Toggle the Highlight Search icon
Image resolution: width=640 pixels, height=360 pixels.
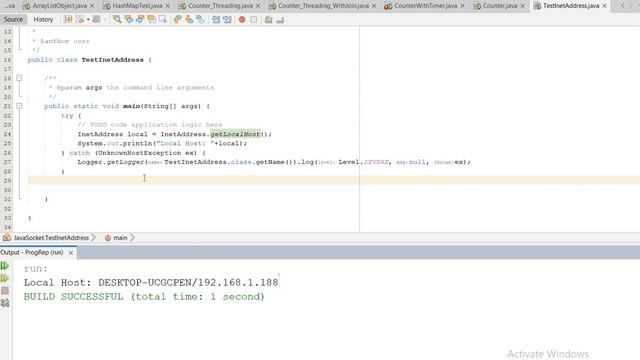tap(151, 20)
